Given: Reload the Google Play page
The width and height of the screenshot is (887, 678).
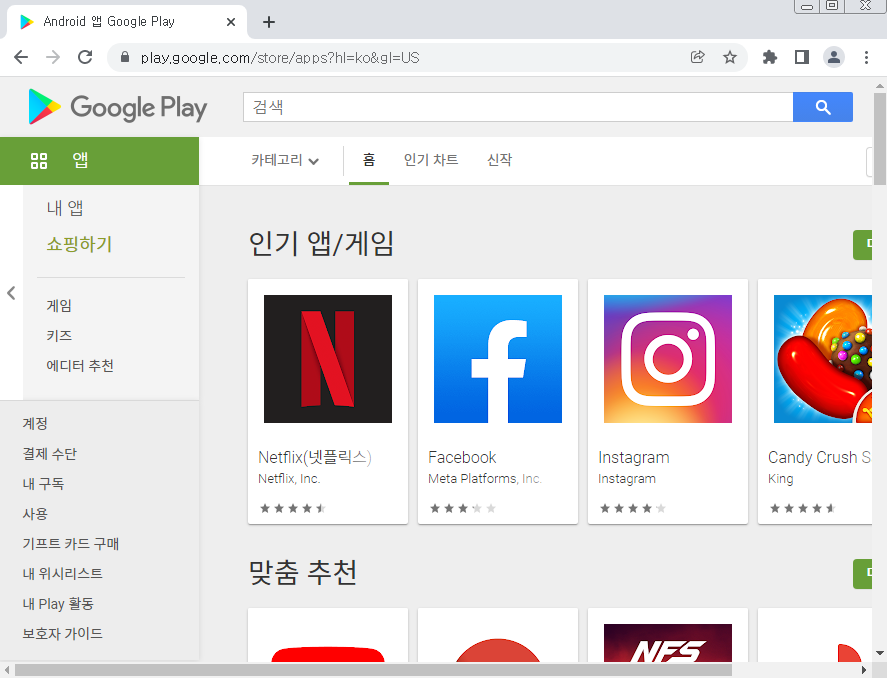Looking at the screenshot, I should tap(85, 57).
